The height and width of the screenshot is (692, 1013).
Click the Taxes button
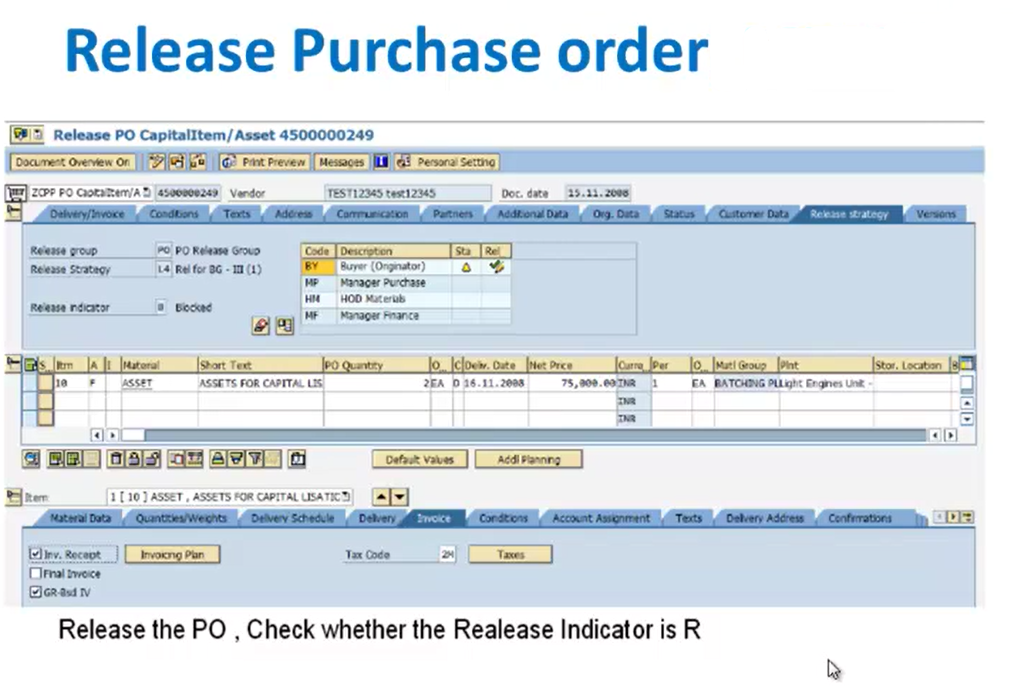click(x=510, y=554)
